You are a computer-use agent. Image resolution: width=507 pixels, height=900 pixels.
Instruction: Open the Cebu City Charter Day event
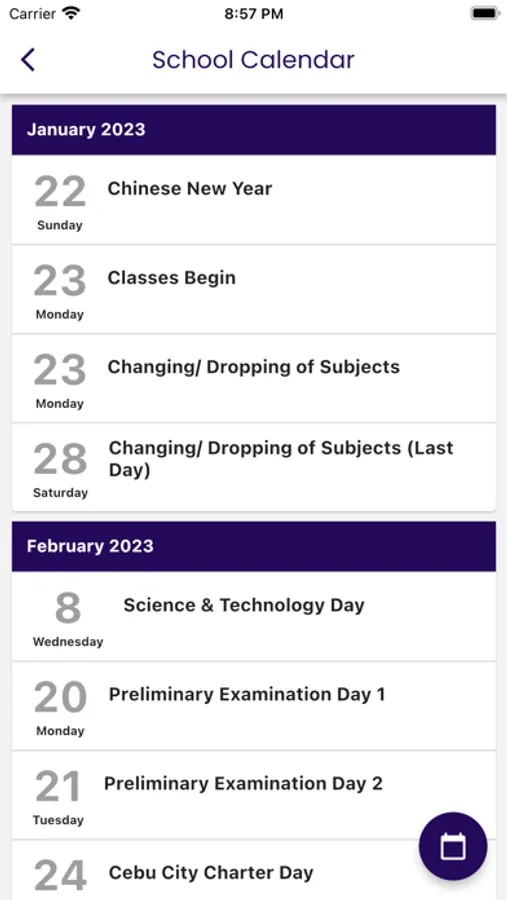[x=254, y=870]
